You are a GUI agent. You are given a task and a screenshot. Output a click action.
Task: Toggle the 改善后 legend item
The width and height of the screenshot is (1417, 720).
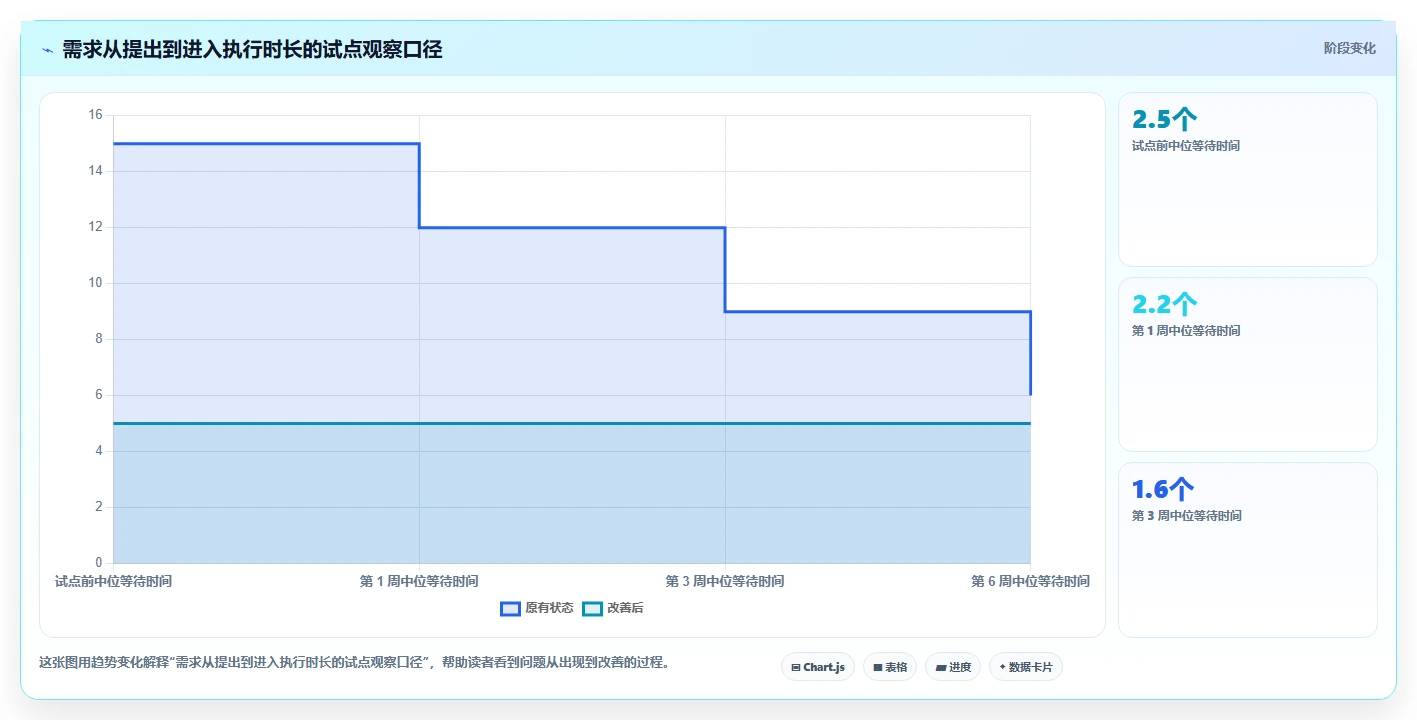[613, 608]
